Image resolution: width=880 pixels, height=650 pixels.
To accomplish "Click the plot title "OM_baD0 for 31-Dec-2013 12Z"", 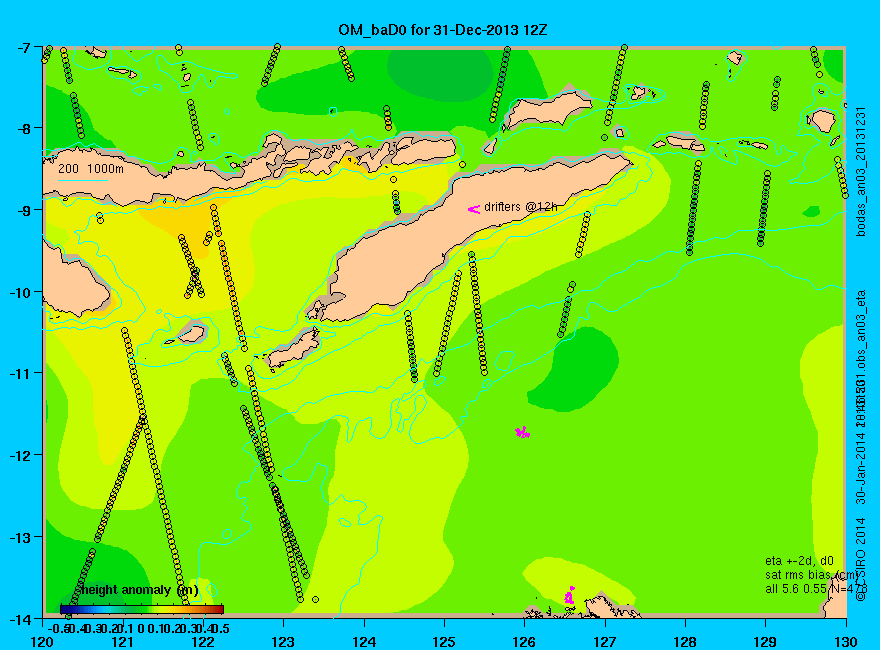I will coord(442,30).
